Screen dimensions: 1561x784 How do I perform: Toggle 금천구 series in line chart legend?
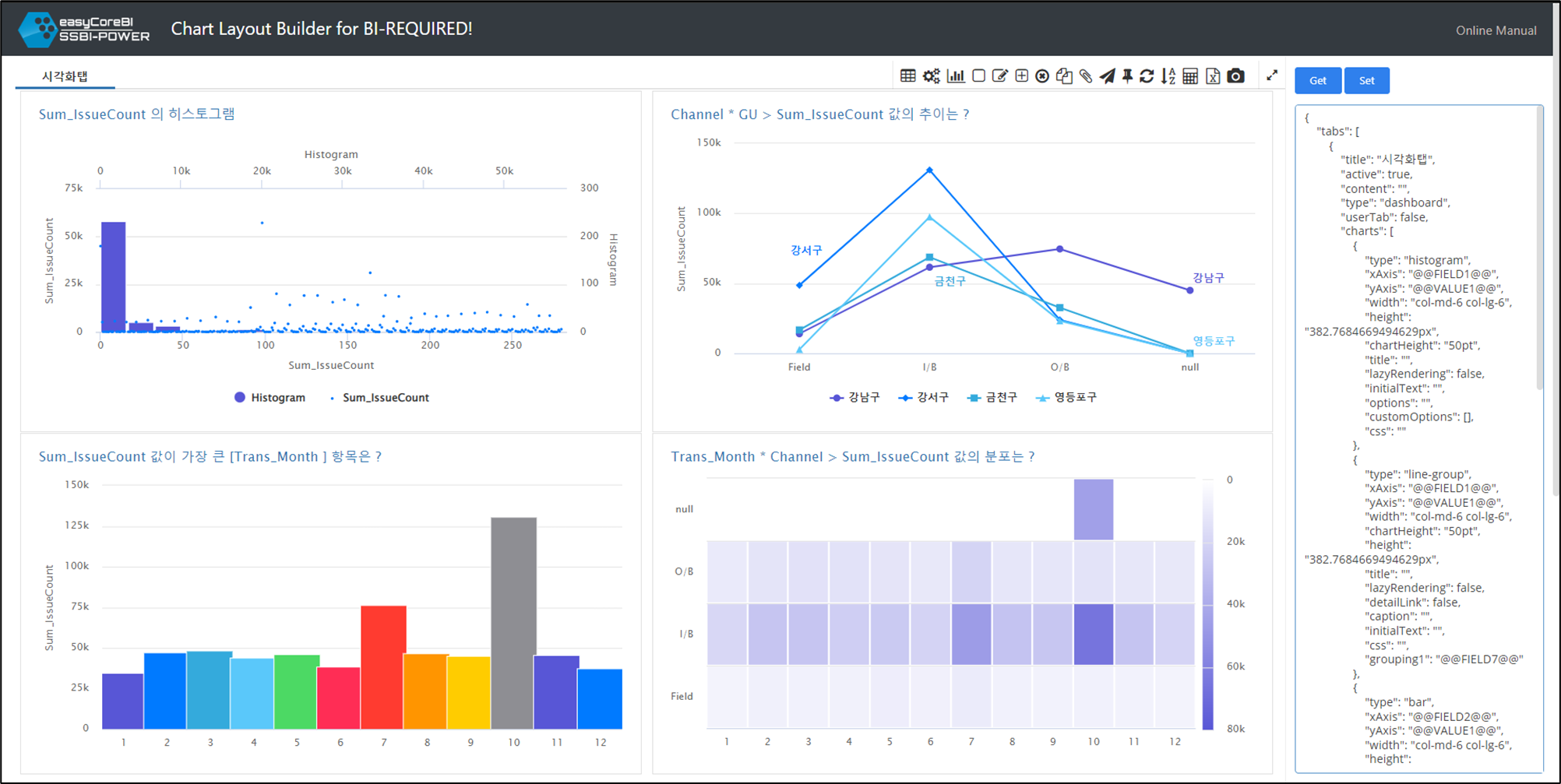tap(992, 397)
